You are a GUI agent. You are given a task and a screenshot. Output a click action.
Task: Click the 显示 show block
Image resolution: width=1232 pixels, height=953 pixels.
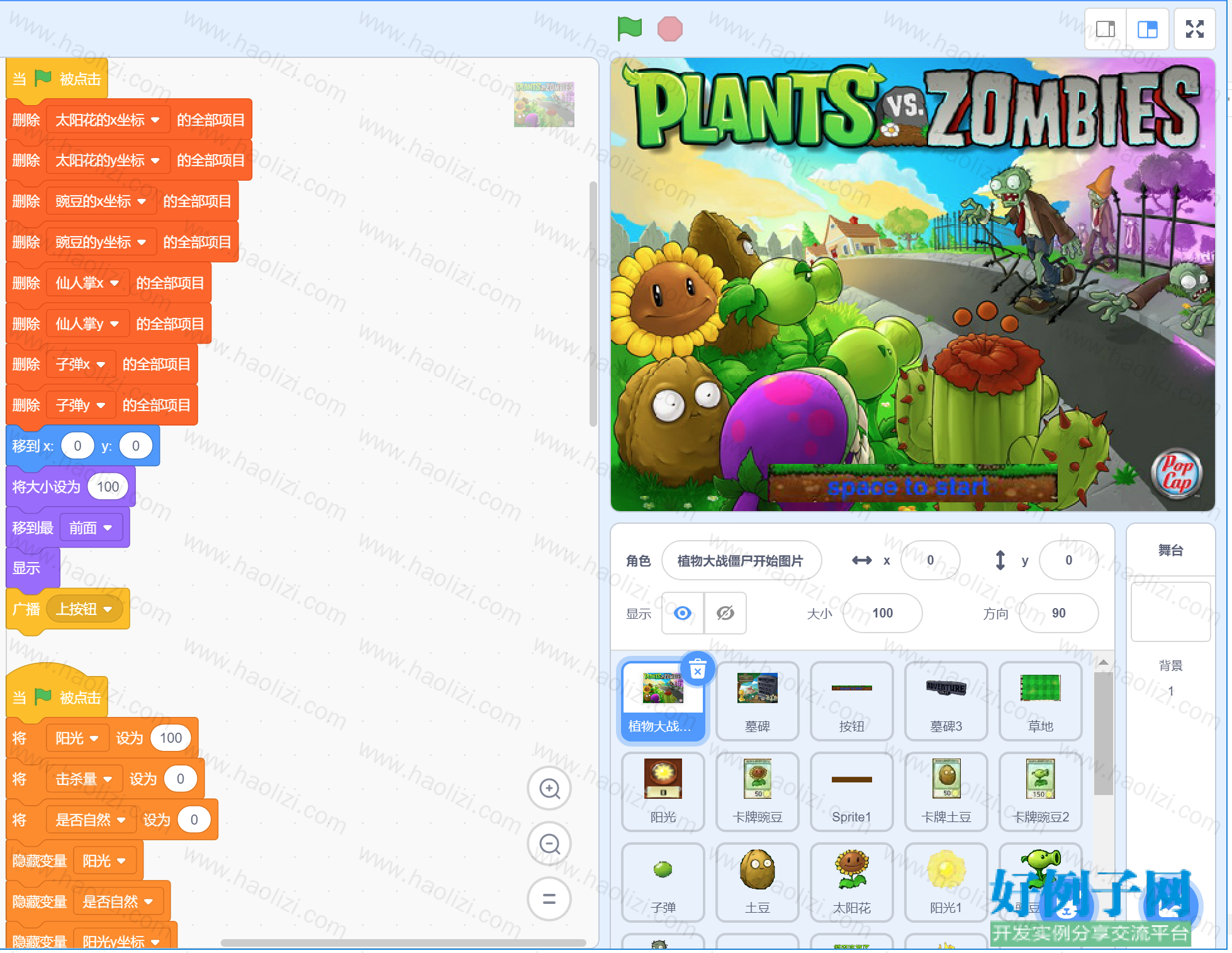(x=33, y=568)
